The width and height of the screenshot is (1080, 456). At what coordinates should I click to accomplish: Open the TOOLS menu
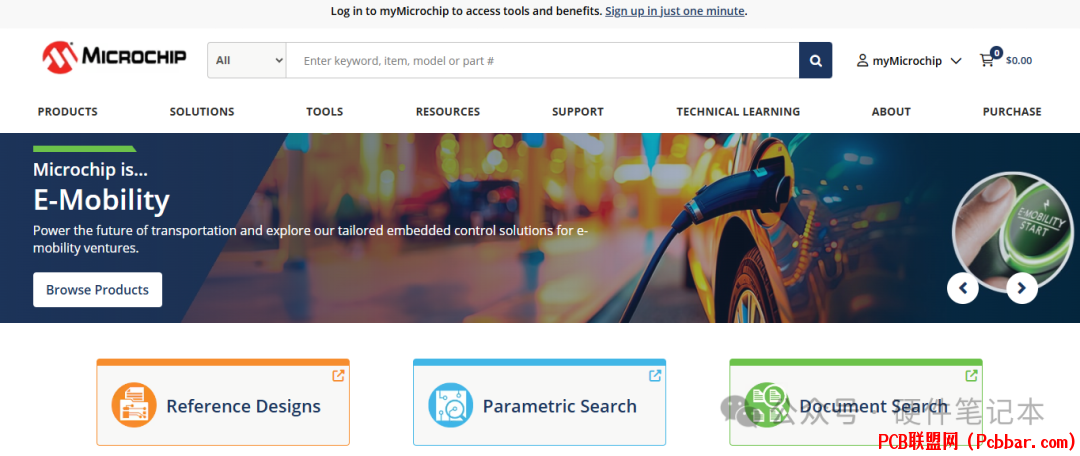coord(324,112)
